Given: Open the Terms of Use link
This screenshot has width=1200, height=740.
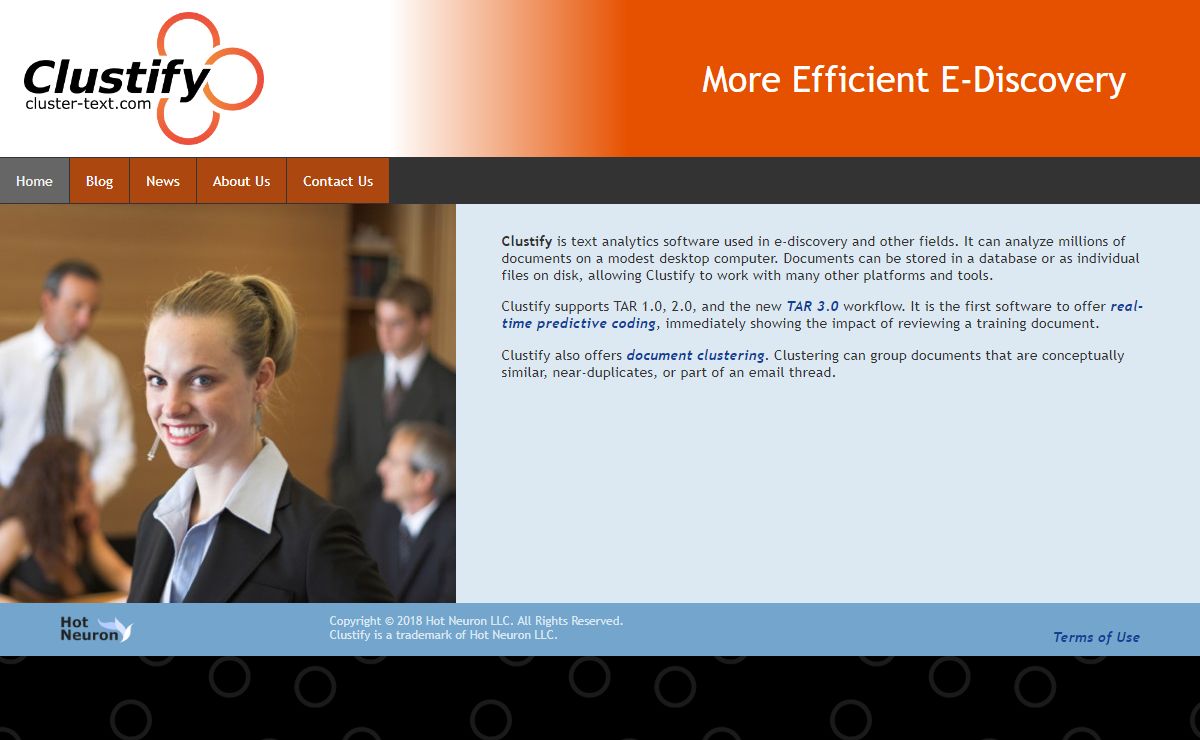Looking at the screenshot, I should (x=1096, y=637).
